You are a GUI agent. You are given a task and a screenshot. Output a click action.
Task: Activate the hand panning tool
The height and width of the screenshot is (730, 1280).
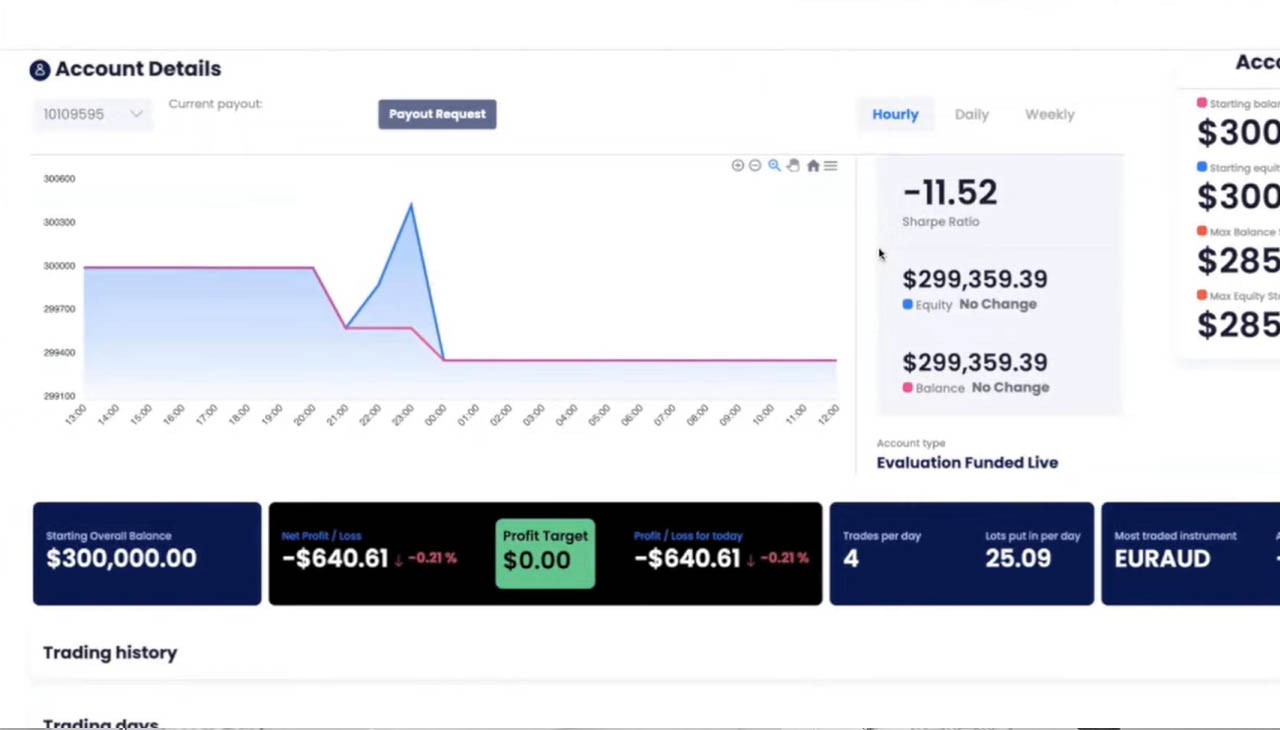[x=793, y=166]
